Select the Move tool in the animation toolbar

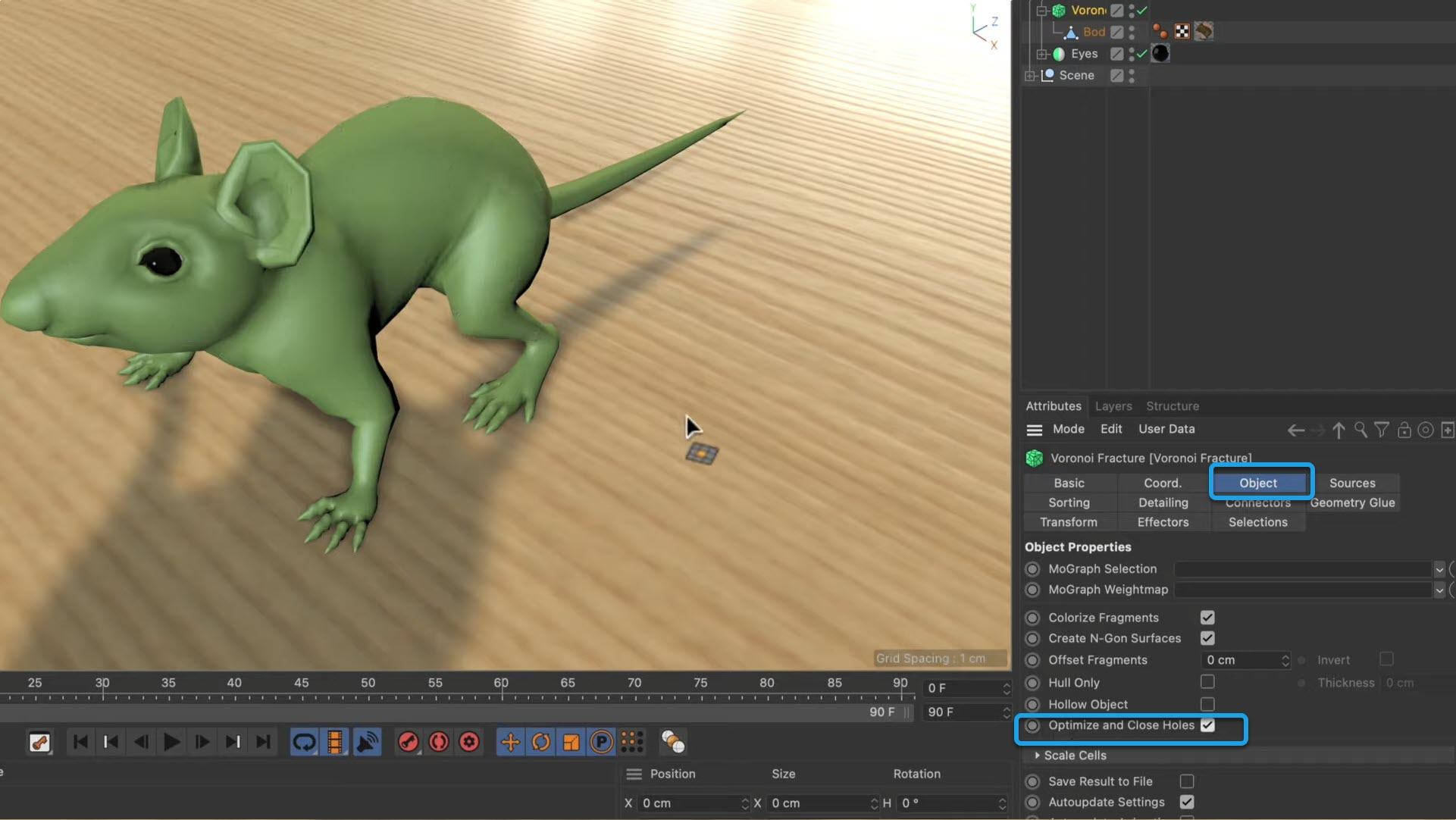[x=511, y=742]
